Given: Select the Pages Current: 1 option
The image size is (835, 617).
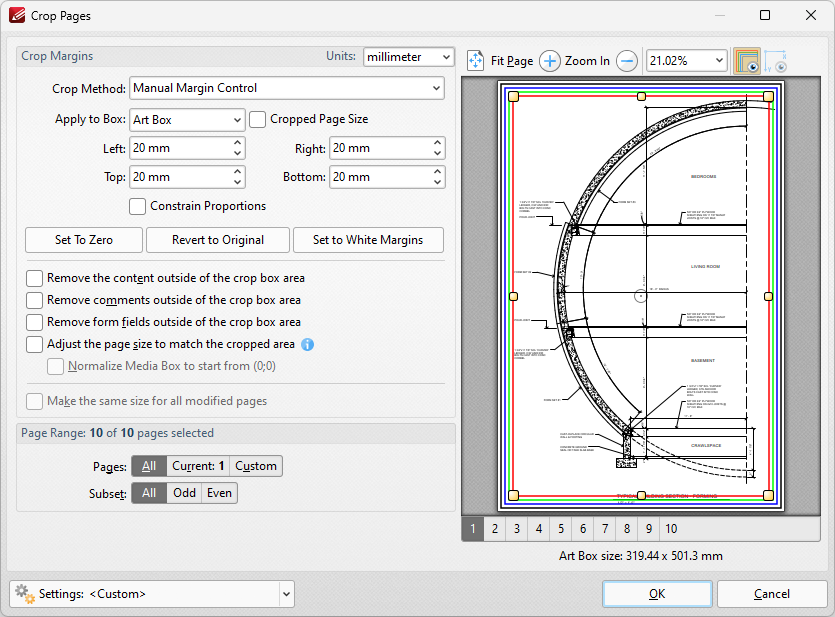Looking at the screenshot, I should (198, 466).
